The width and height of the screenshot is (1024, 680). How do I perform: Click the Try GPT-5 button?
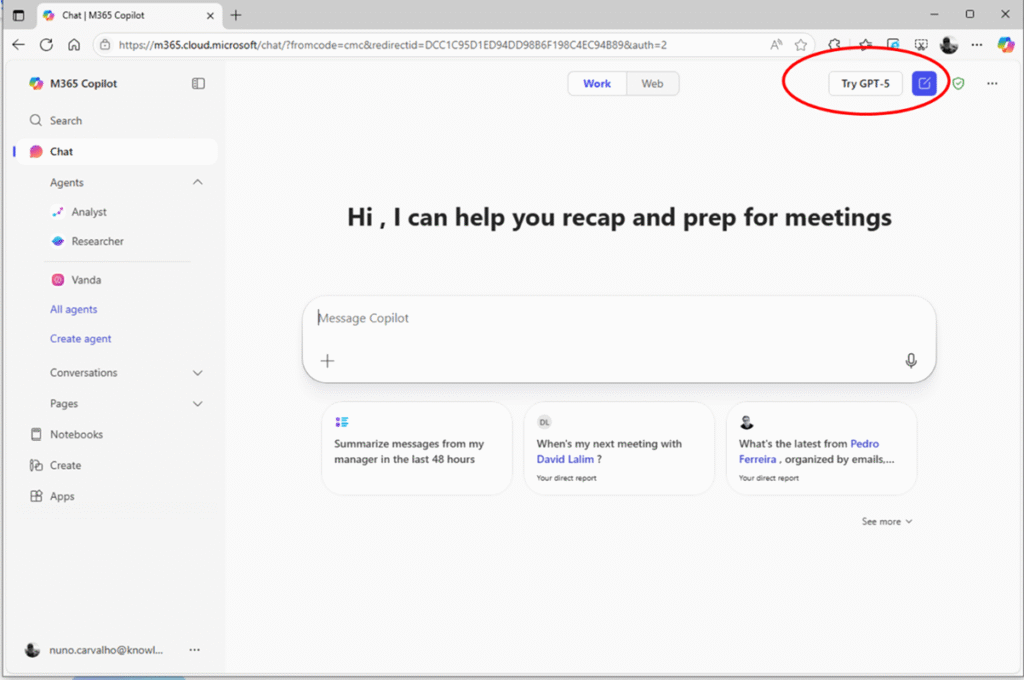(x=865, y=84)
